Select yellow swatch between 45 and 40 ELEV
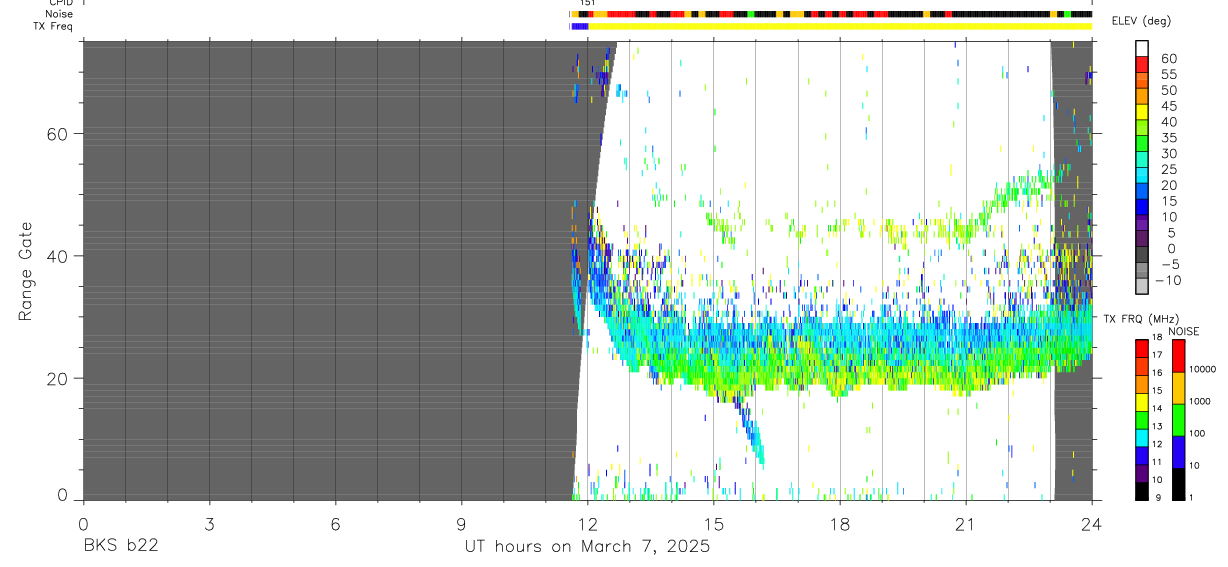This screenshot has width=1228, height=567. [1142, 112]
